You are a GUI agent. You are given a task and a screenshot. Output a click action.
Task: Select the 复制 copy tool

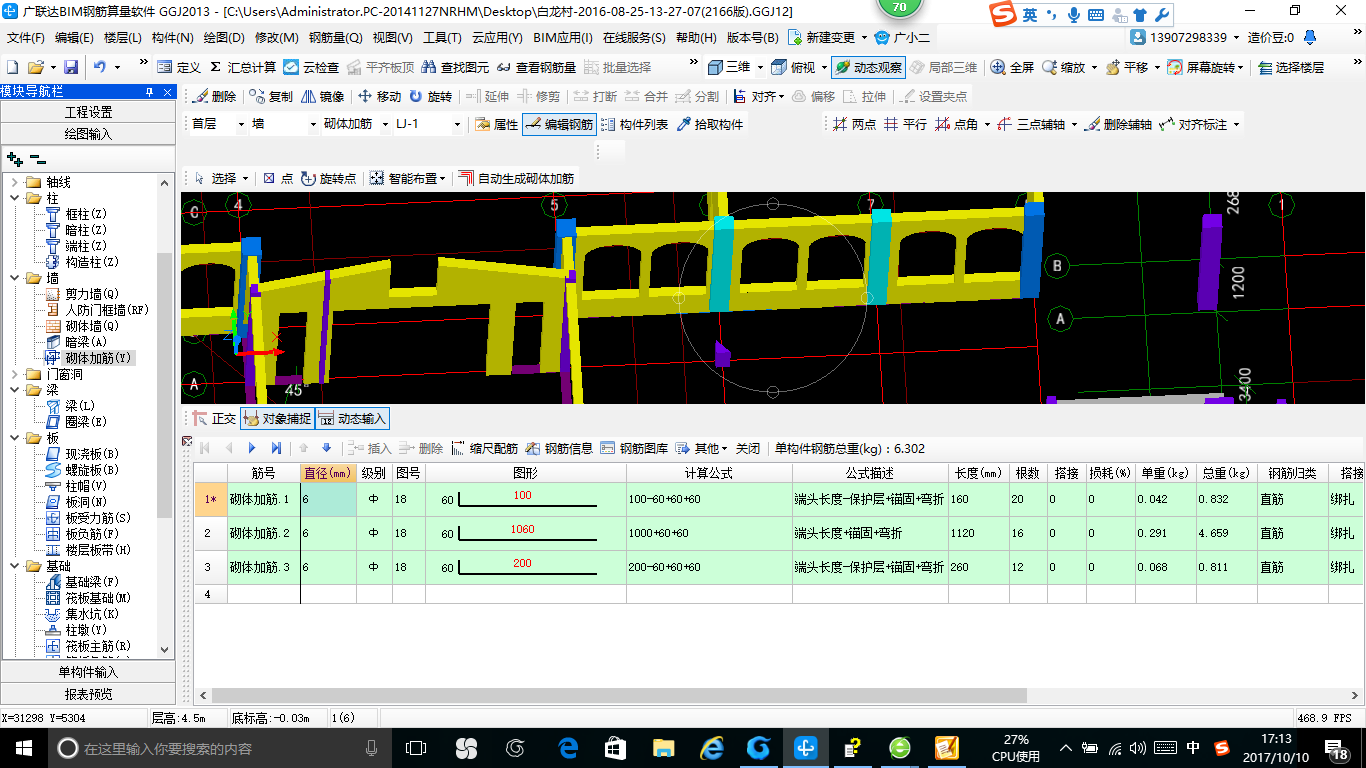pyautogui.click(x=271, y=97)
